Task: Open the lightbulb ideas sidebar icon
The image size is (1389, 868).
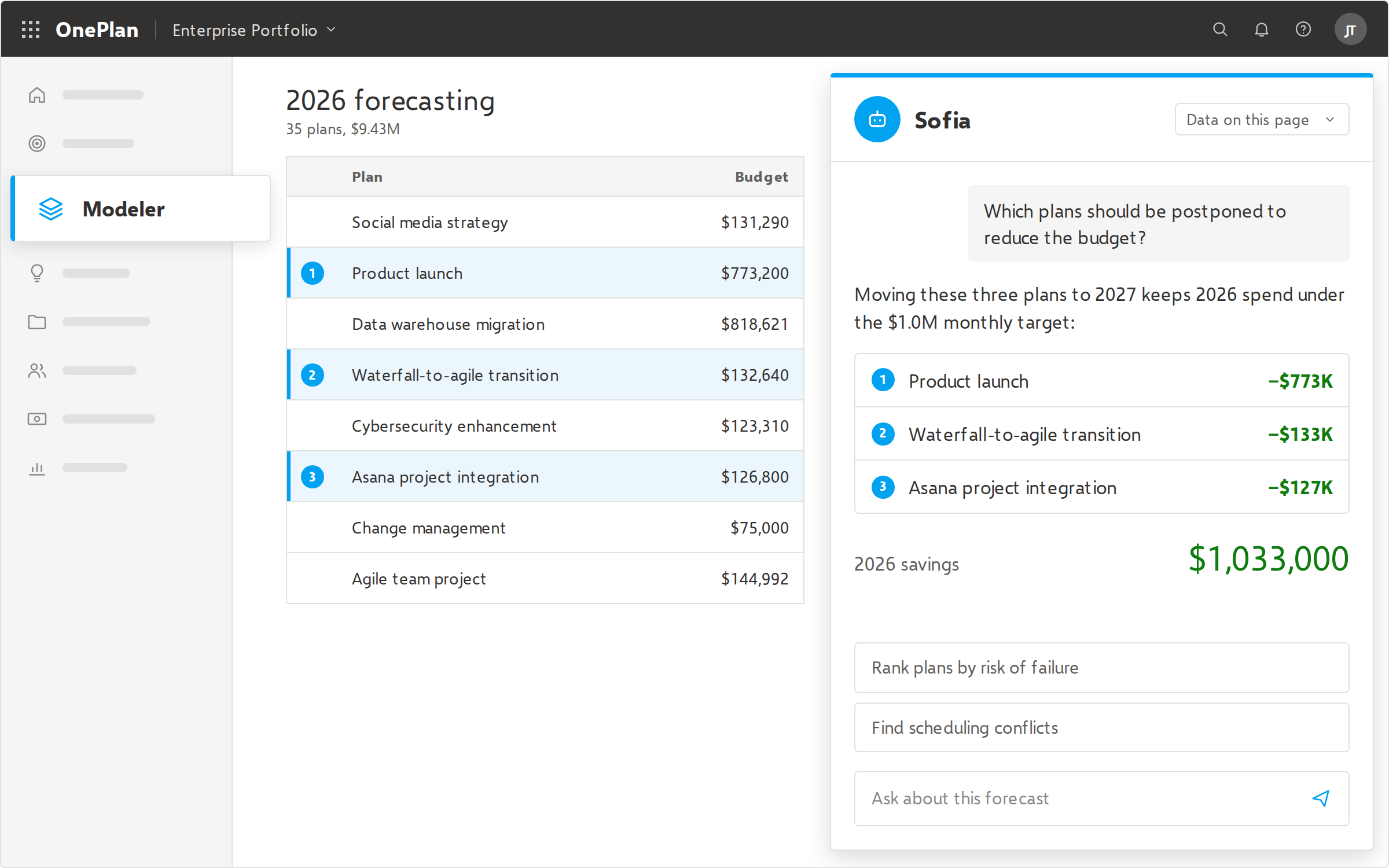Action: pyautogui.click(x=37, y=273)
